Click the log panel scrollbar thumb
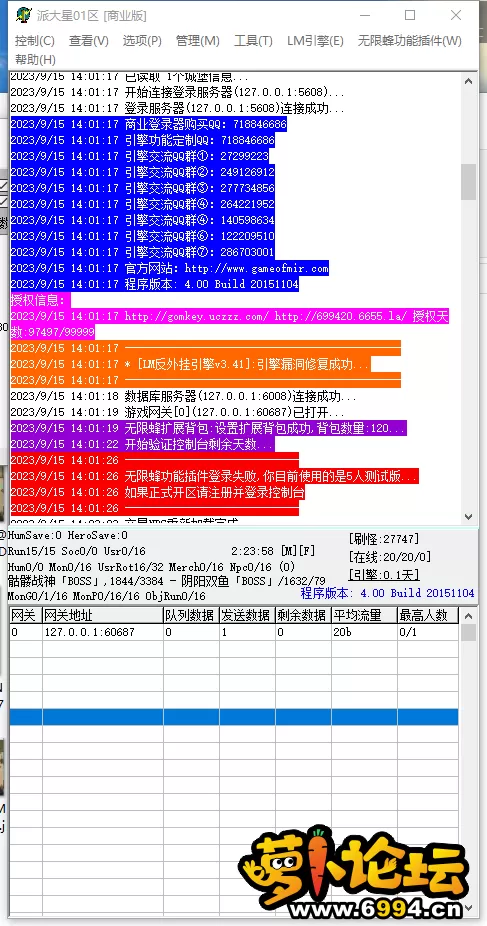 (469, 182)
